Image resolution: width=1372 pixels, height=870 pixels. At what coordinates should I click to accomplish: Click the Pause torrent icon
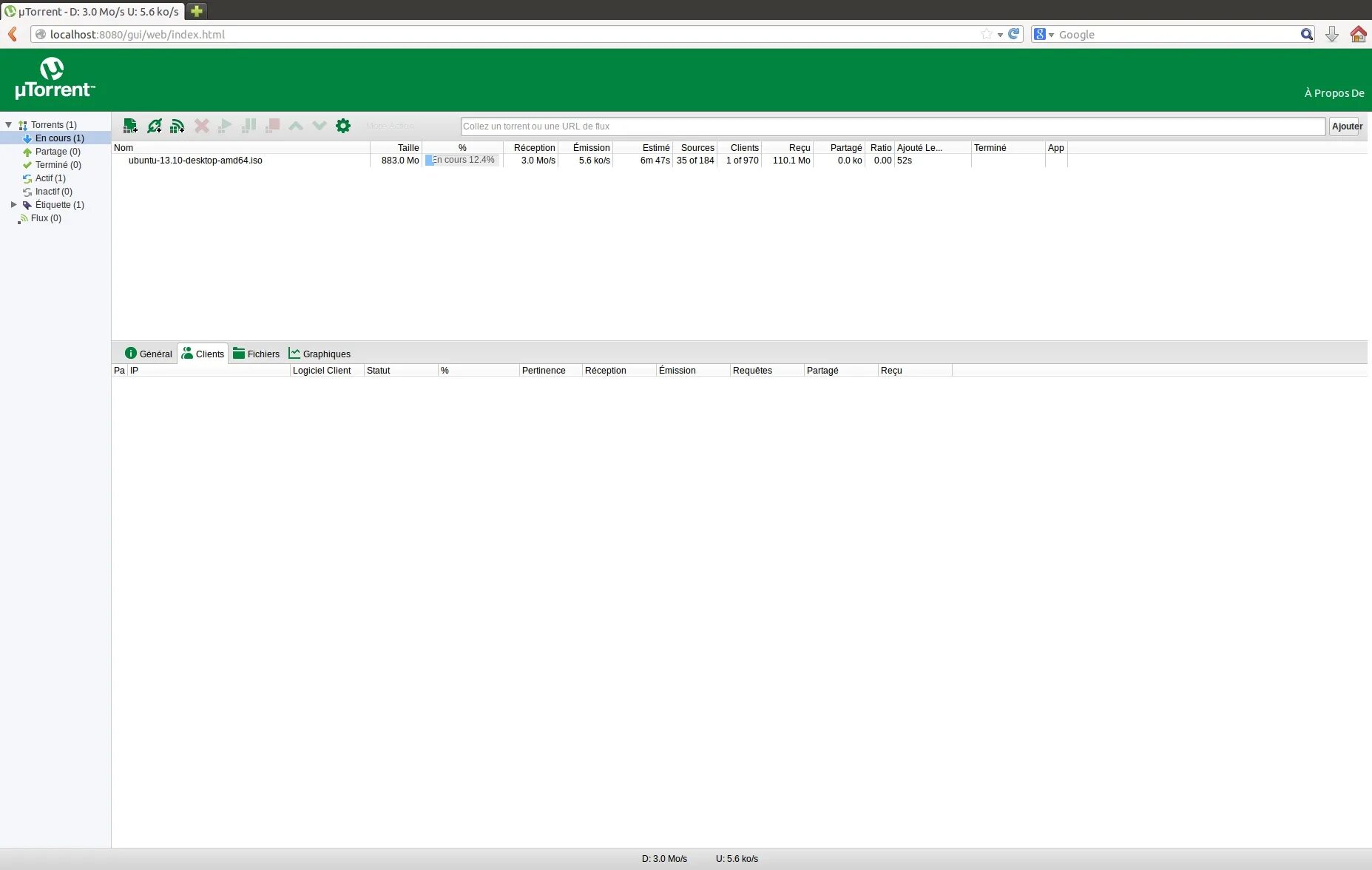pyautogui.click(x=249, y=126)
